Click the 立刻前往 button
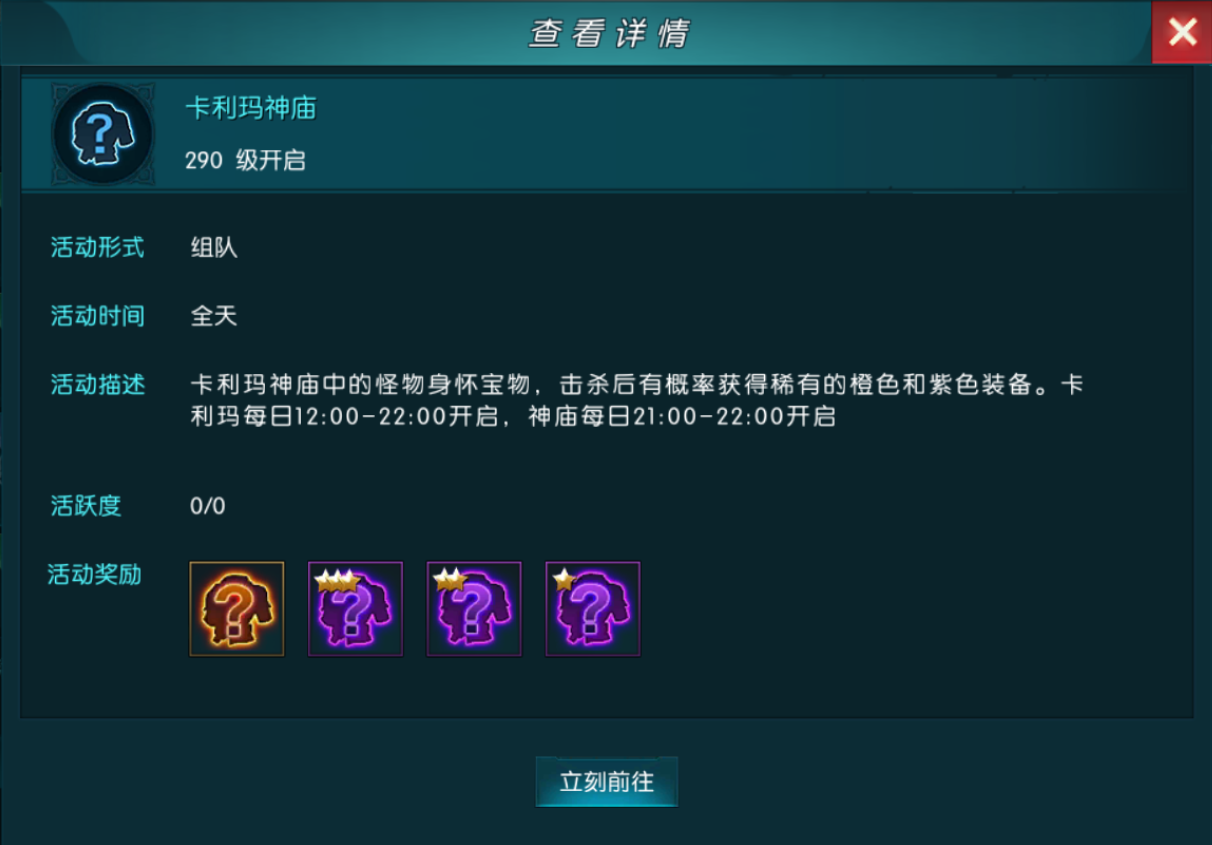The height and width of the screenshot is (845, 1212). pyautogui.click(x=607, y=782)
